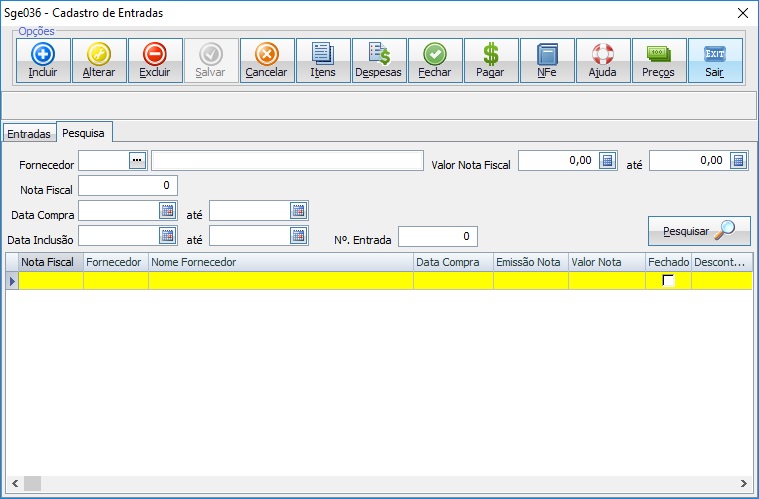Image resolution: width=759 pixels, height=499 pixels.
Task: Sort by Fornecedor column header
Action: coord(116,262)
